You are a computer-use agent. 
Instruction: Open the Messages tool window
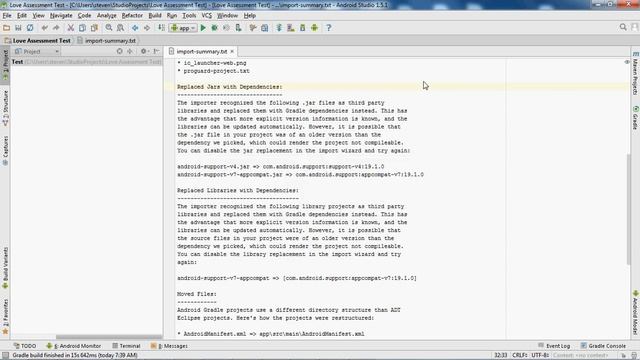tap(169, 346)
